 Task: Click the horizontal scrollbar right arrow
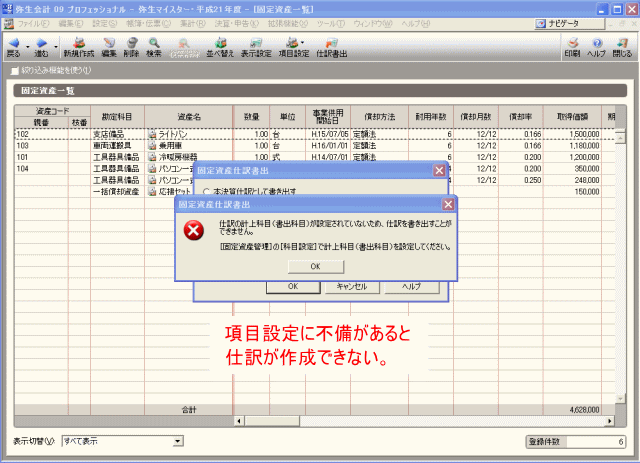pos(610,421)
